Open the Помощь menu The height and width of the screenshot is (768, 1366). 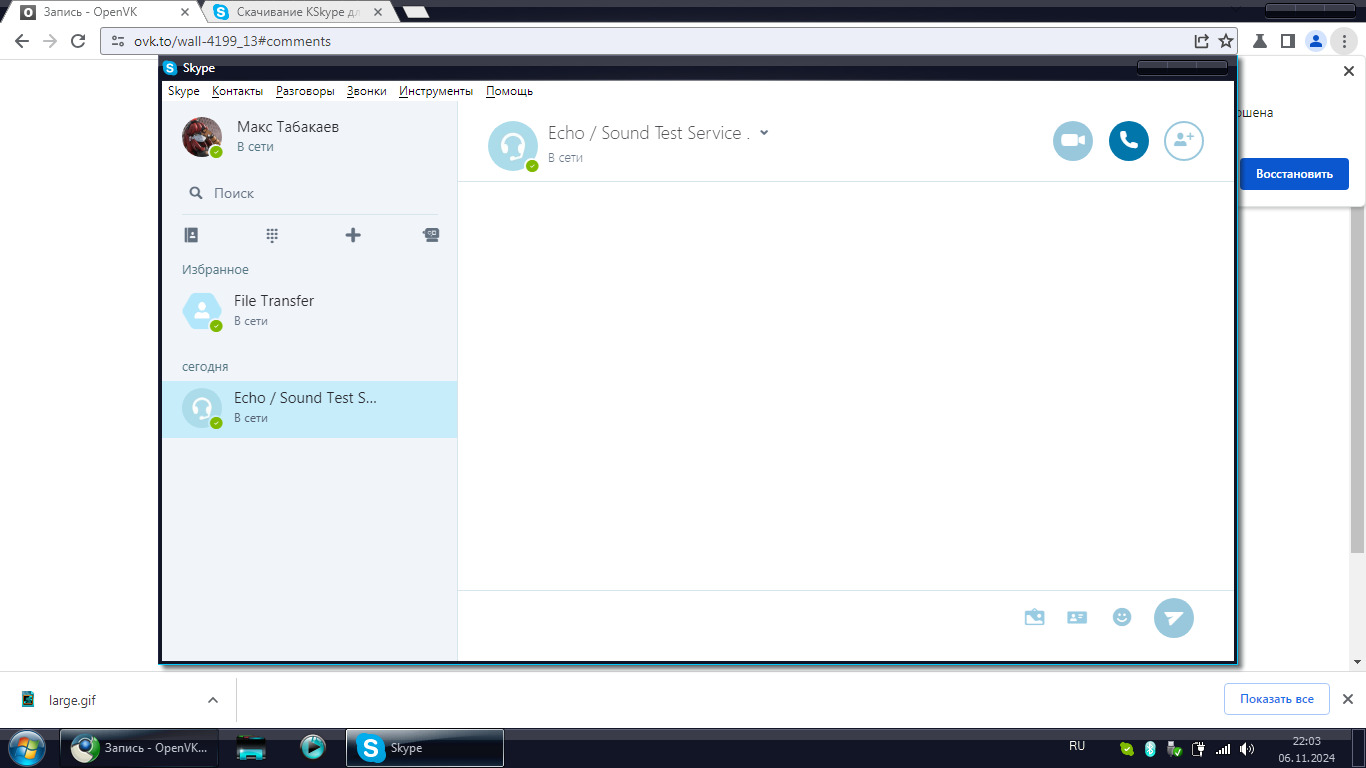point(509,91)
